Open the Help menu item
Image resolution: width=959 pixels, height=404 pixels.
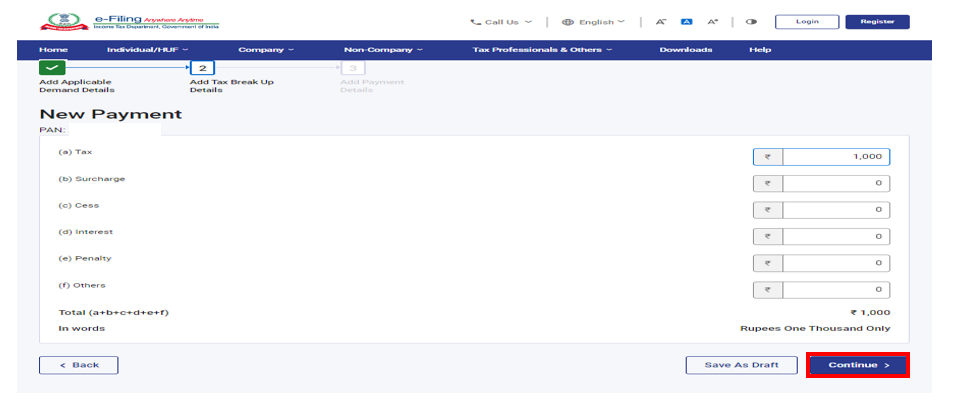pyautogui.click(x=760, y=49)
